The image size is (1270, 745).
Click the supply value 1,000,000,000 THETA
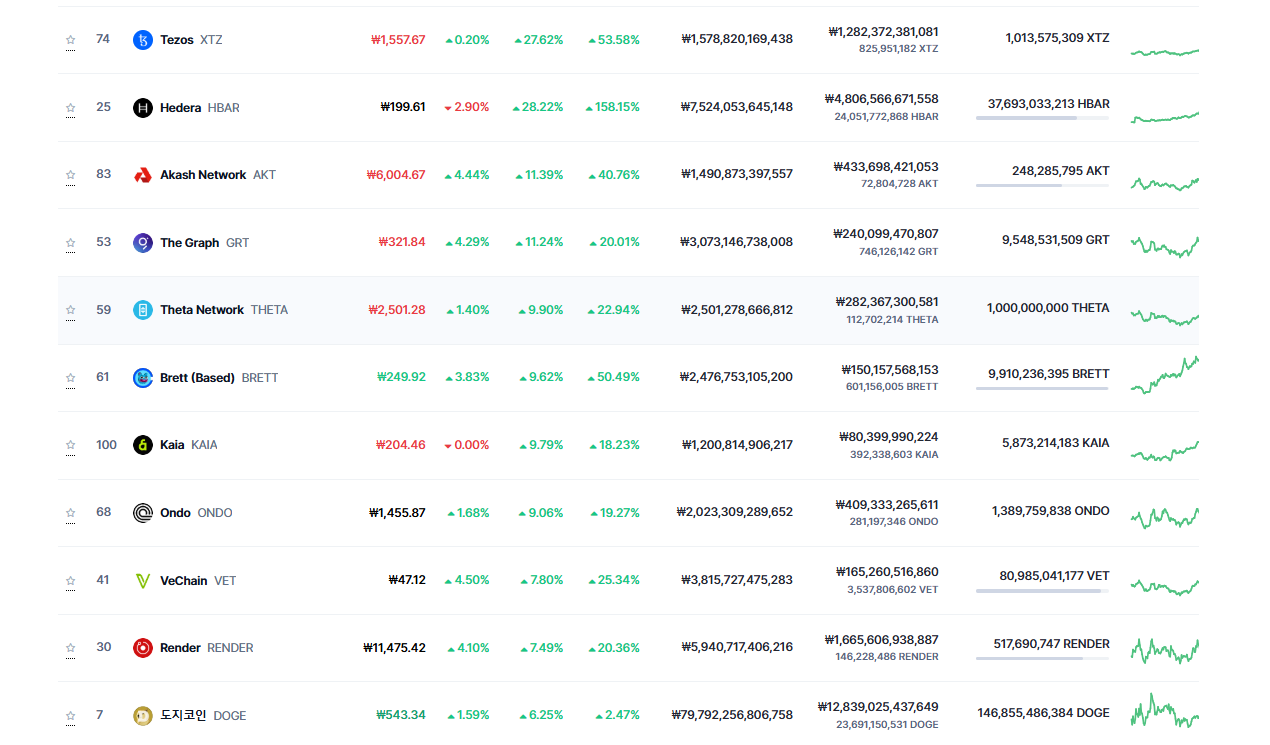1048,308
